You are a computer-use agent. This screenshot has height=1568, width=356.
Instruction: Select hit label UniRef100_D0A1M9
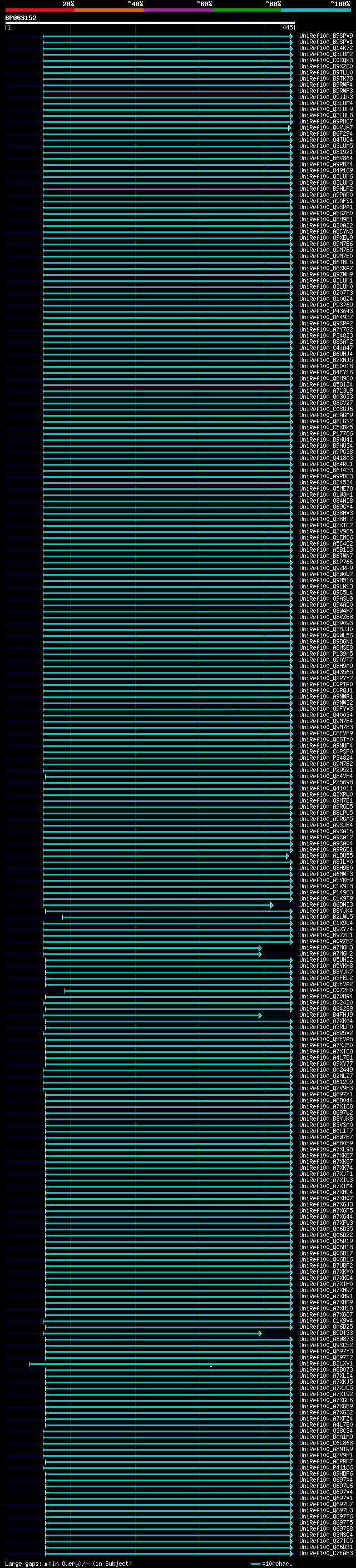pyautogui.click(x=325, y=1437)
